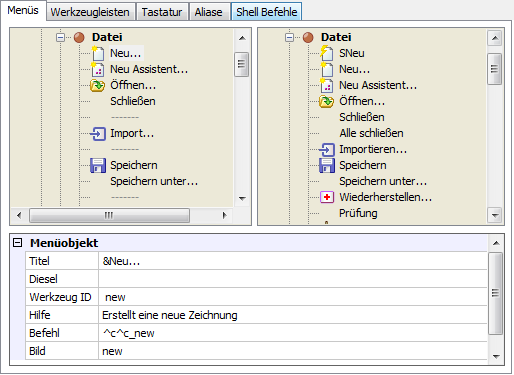Viewport: 514px width, 375px height.
Task: Click the SNeu lightning icon in right tree
Action: 326,53
